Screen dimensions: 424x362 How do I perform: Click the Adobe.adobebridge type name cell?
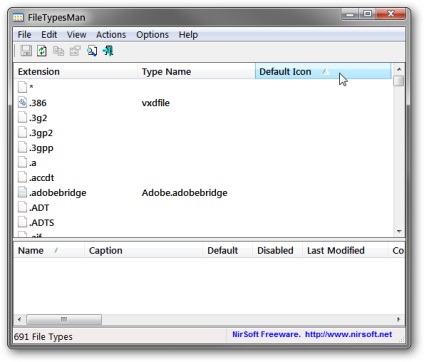coord(184,193)
